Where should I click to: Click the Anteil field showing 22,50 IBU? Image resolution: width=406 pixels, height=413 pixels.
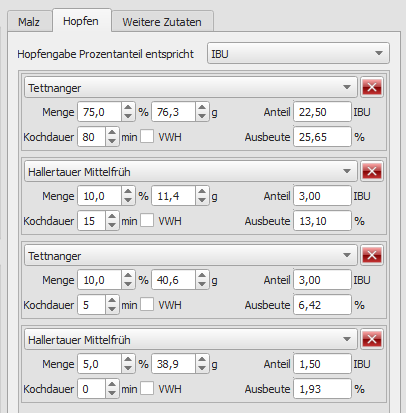coord(322,112)
